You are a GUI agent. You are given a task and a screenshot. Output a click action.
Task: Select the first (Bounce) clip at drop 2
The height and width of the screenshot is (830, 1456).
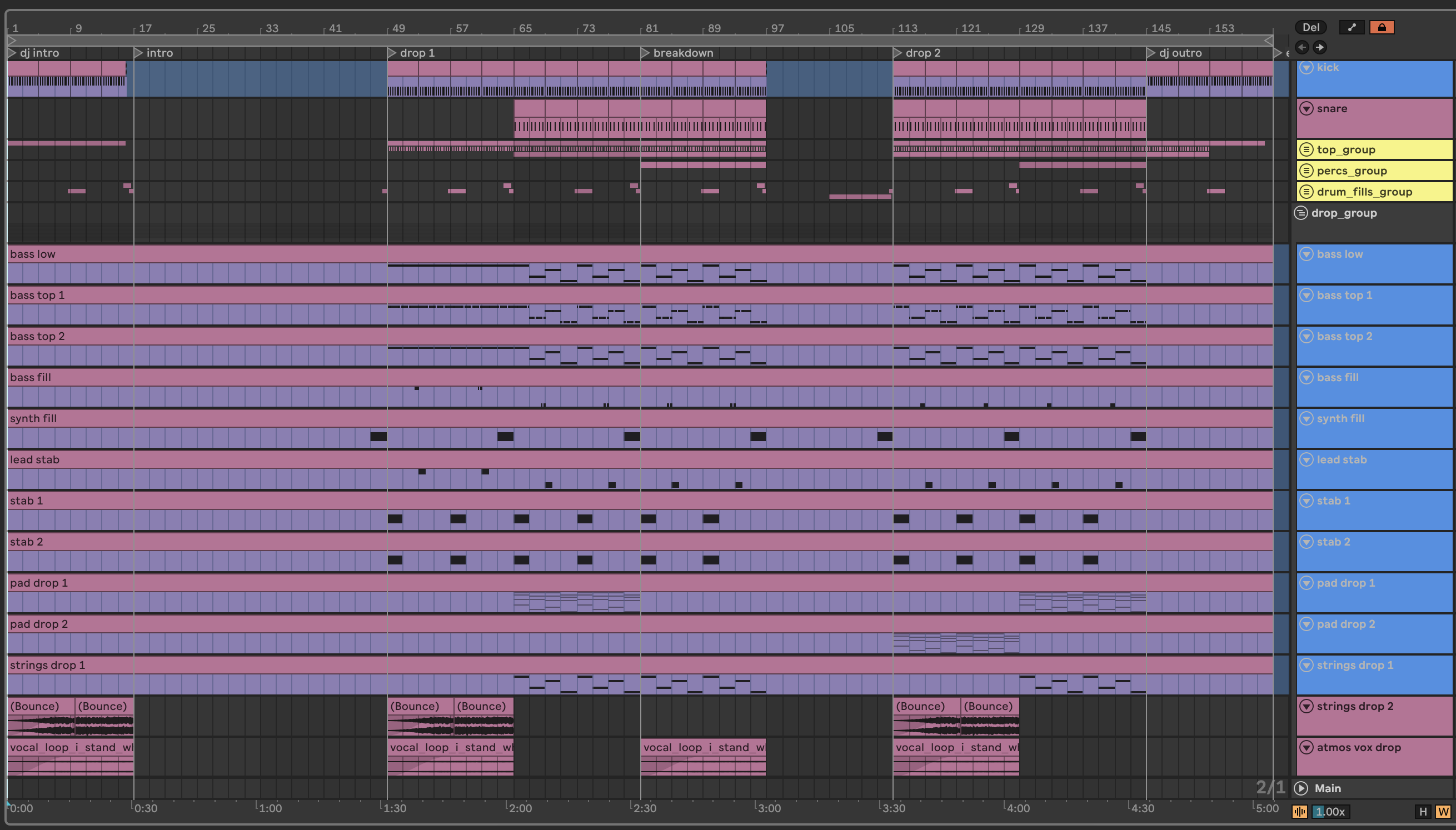point(926,716)
